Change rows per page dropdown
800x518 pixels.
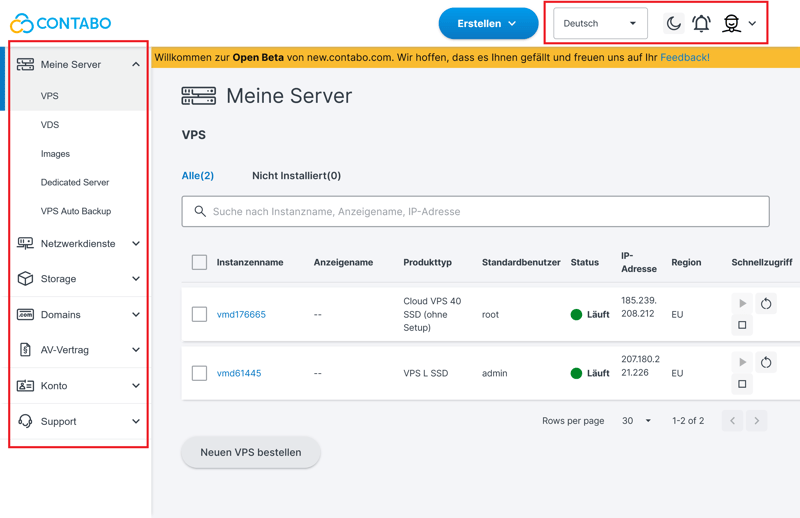pyautogui.click(x=636, y=421)
